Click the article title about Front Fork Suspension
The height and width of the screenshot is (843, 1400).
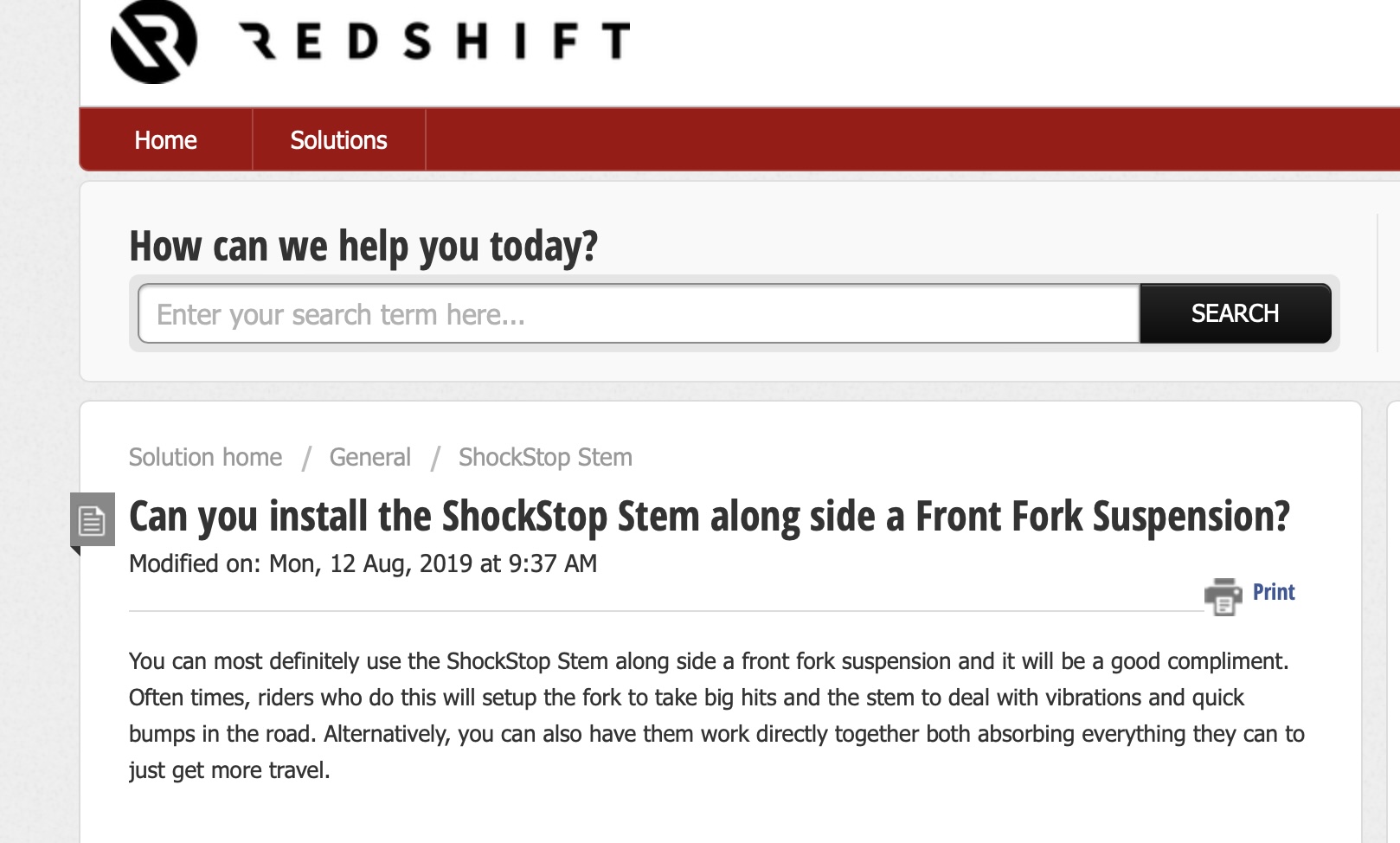point(709,517)
